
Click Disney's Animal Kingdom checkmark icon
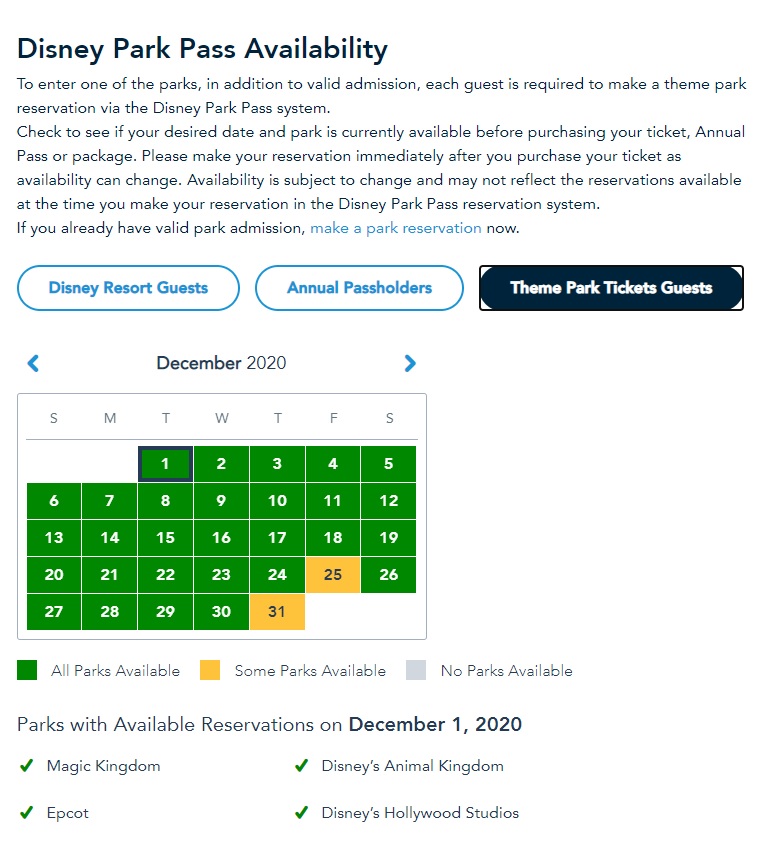click(x=301, y=766)
